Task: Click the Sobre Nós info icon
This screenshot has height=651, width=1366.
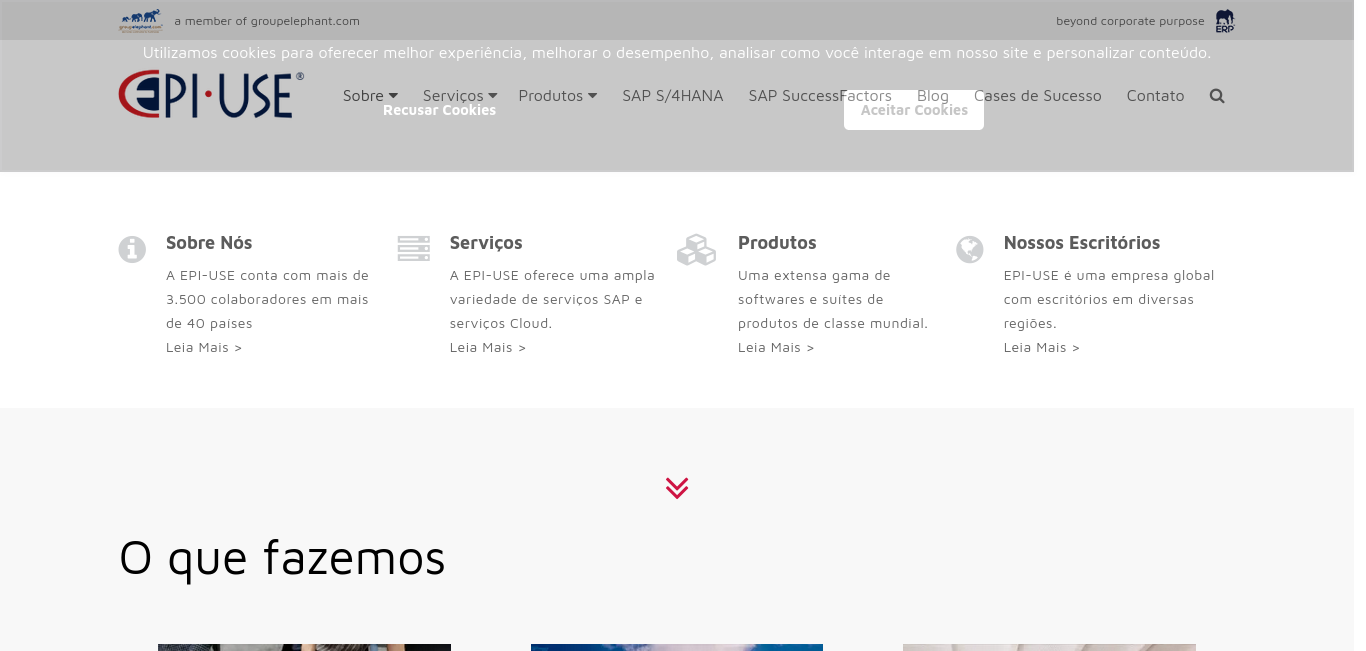Action: coord(132,249)
